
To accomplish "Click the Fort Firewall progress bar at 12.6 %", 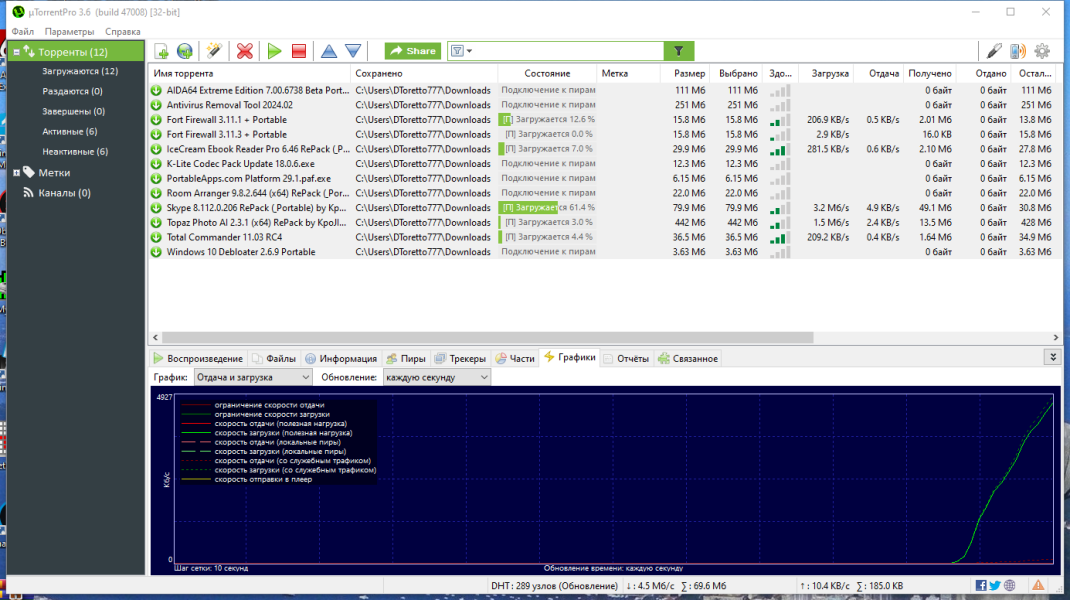I will point(547,119).
